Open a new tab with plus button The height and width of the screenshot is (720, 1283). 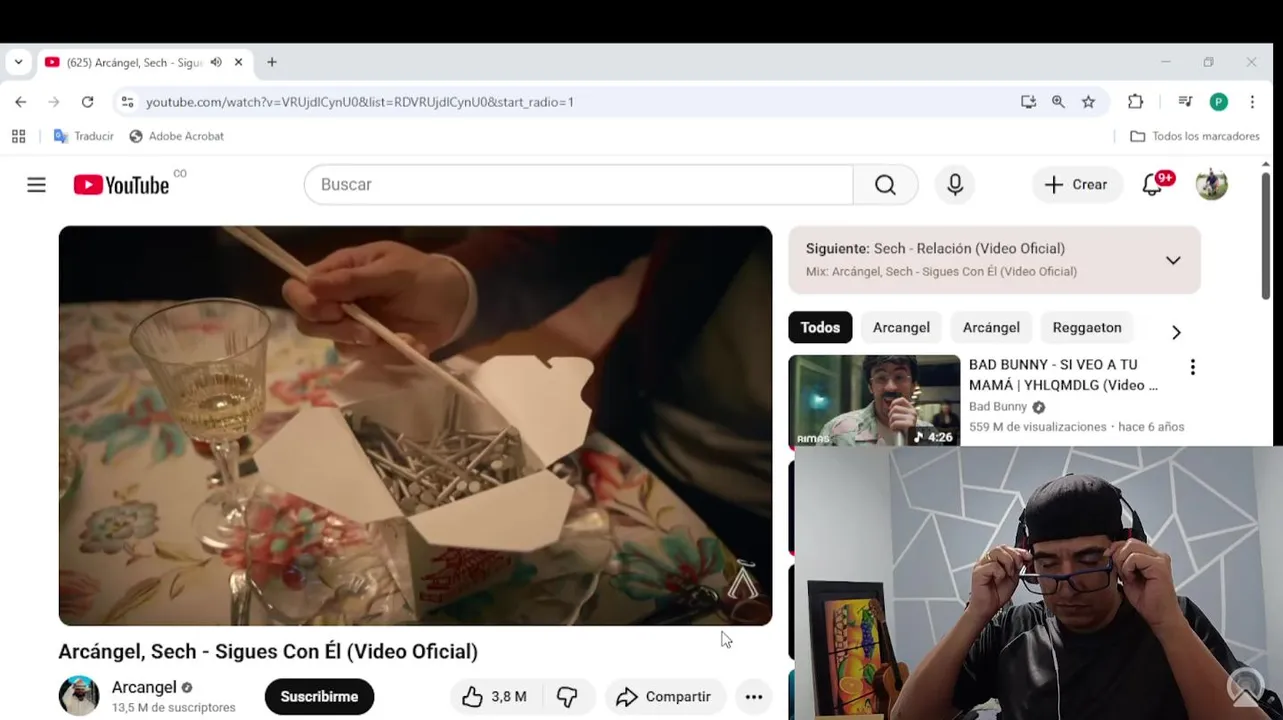(271, 62)
